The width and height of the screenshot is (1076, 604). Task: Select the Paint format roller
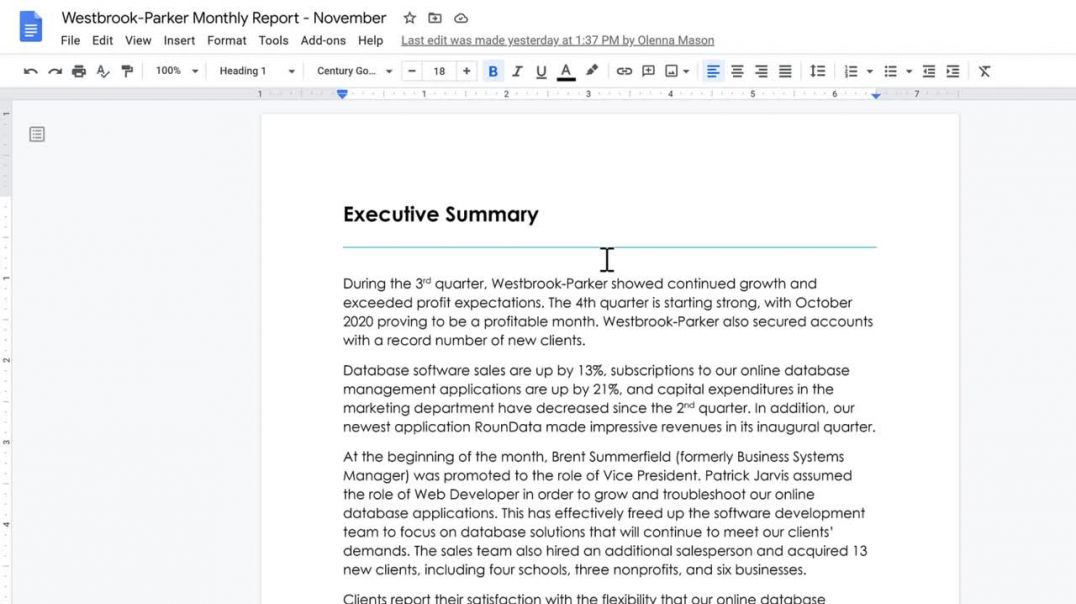click(x=127, y=71)
